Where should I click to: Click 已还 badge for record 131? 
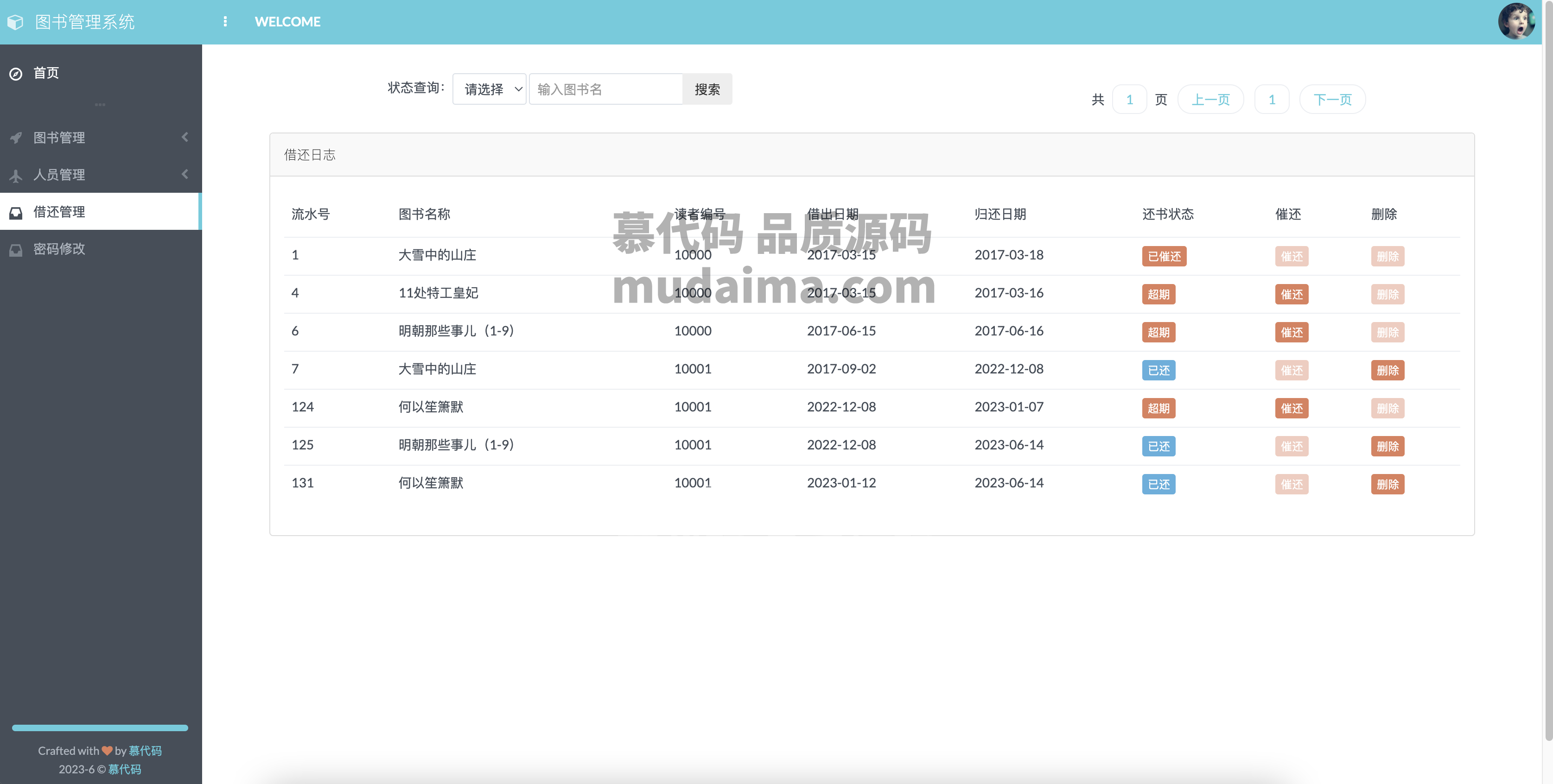1158,484
